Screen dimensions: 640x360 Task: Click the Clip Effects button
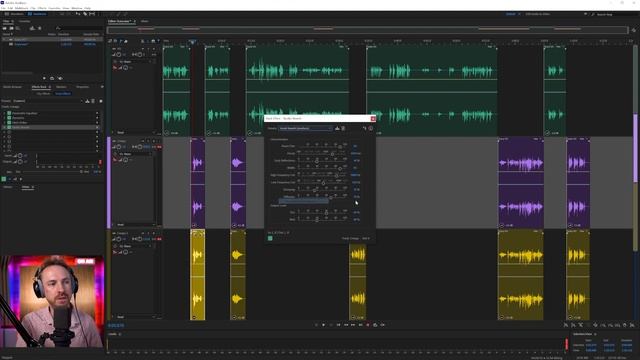pos(43,93)
